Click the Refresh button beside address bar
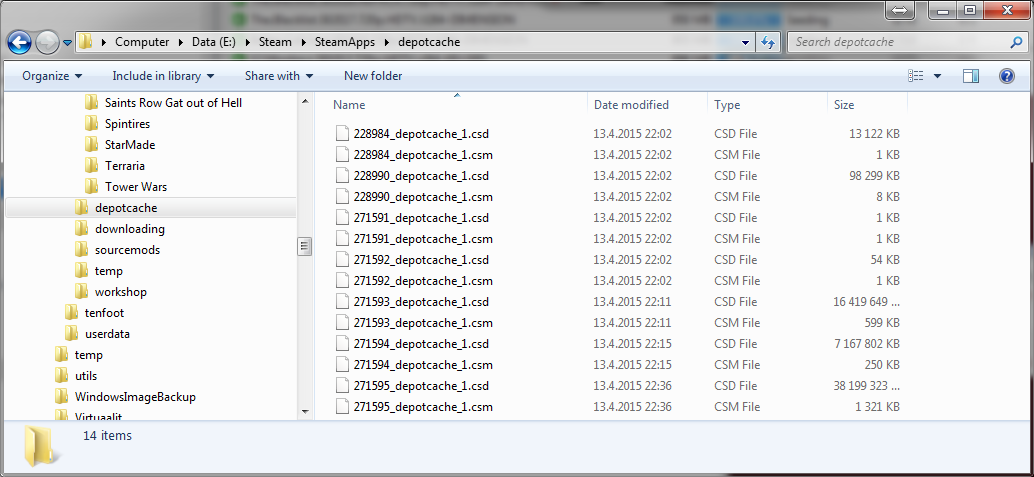This screenshot has height=477, width=1034. point(768,42)
